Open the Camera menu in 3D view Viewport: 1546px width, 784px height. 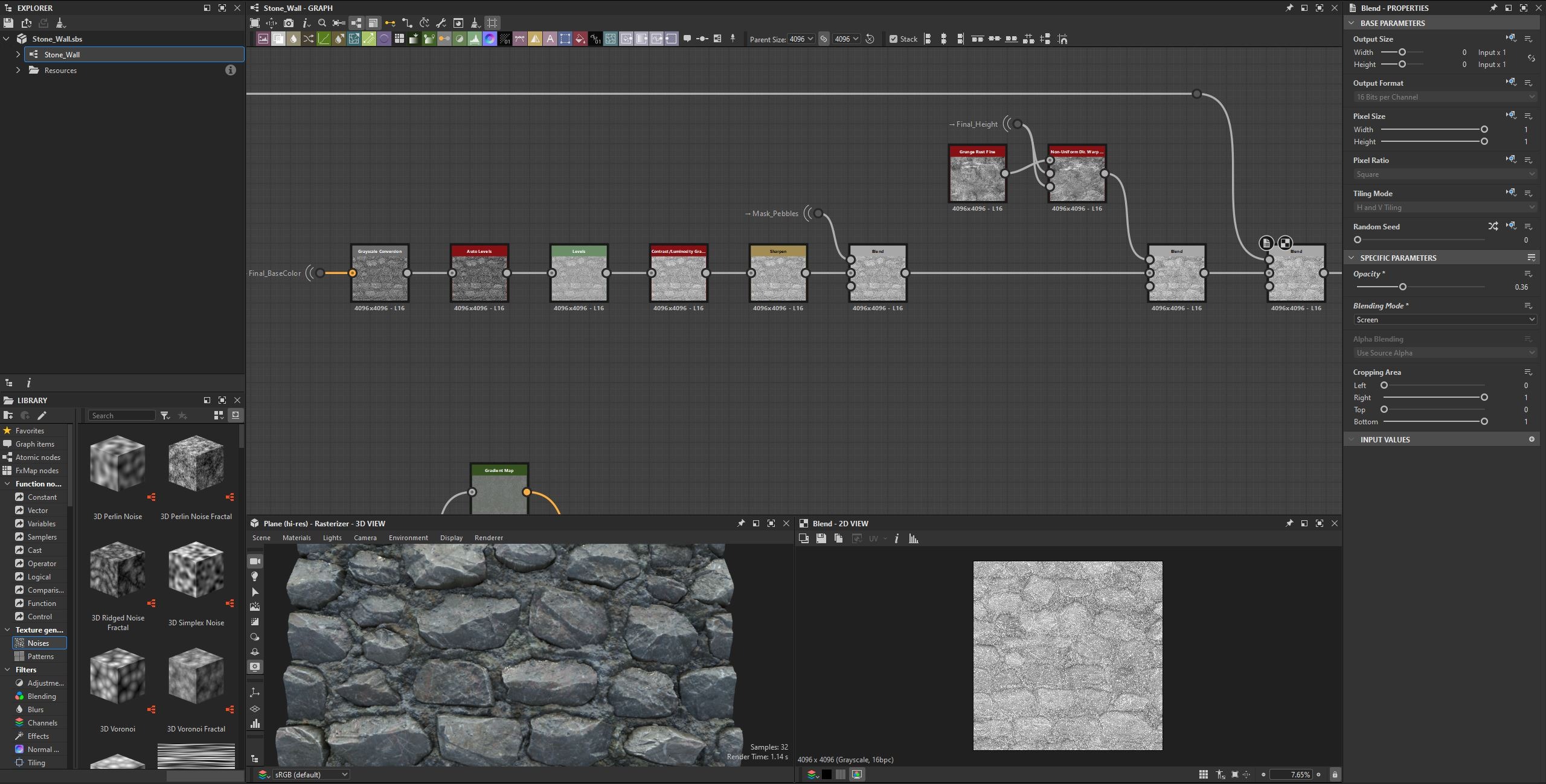[365, 538]
